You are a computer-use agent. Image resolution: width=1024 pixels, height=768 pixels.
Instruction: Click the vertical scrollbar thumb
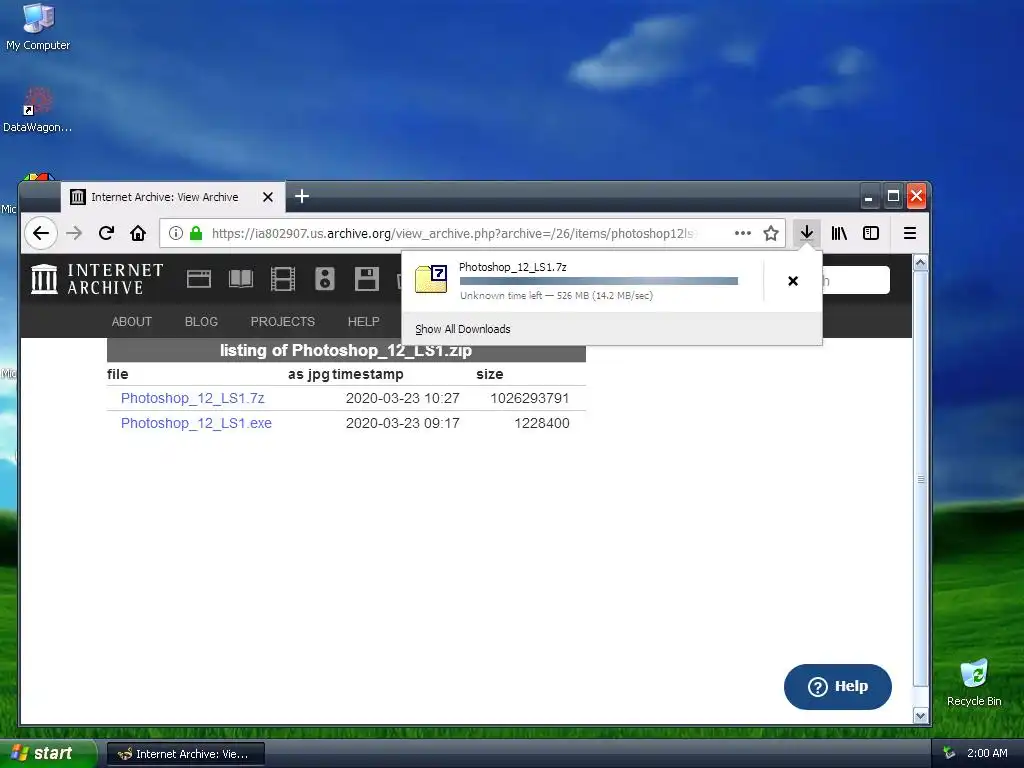[x=920, y=479]
